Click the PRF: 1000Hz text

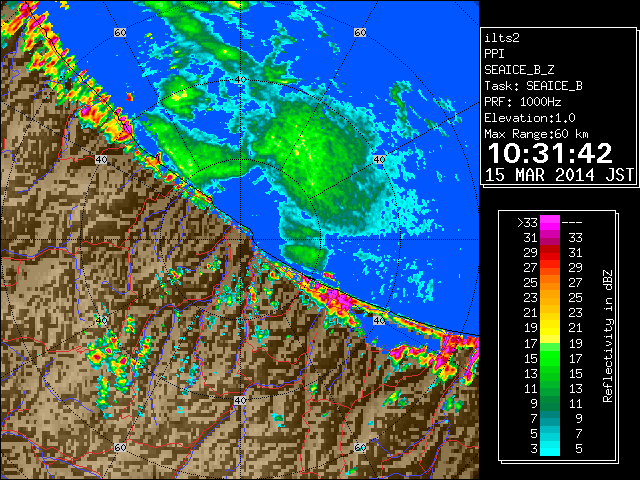pyautogui.click(x=522, y=102)
